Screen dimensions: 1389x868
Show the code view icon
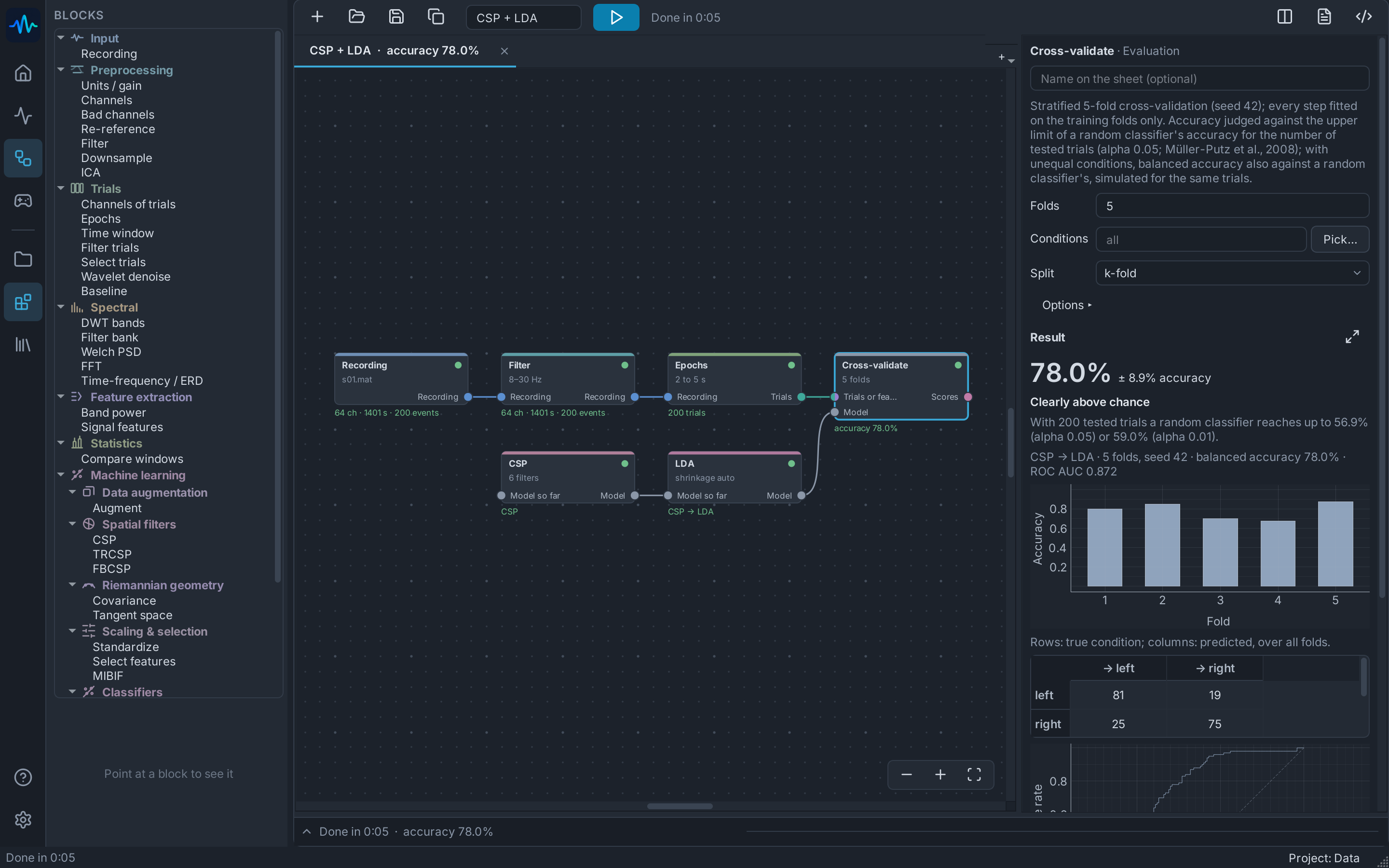[x=1364, y=17]
